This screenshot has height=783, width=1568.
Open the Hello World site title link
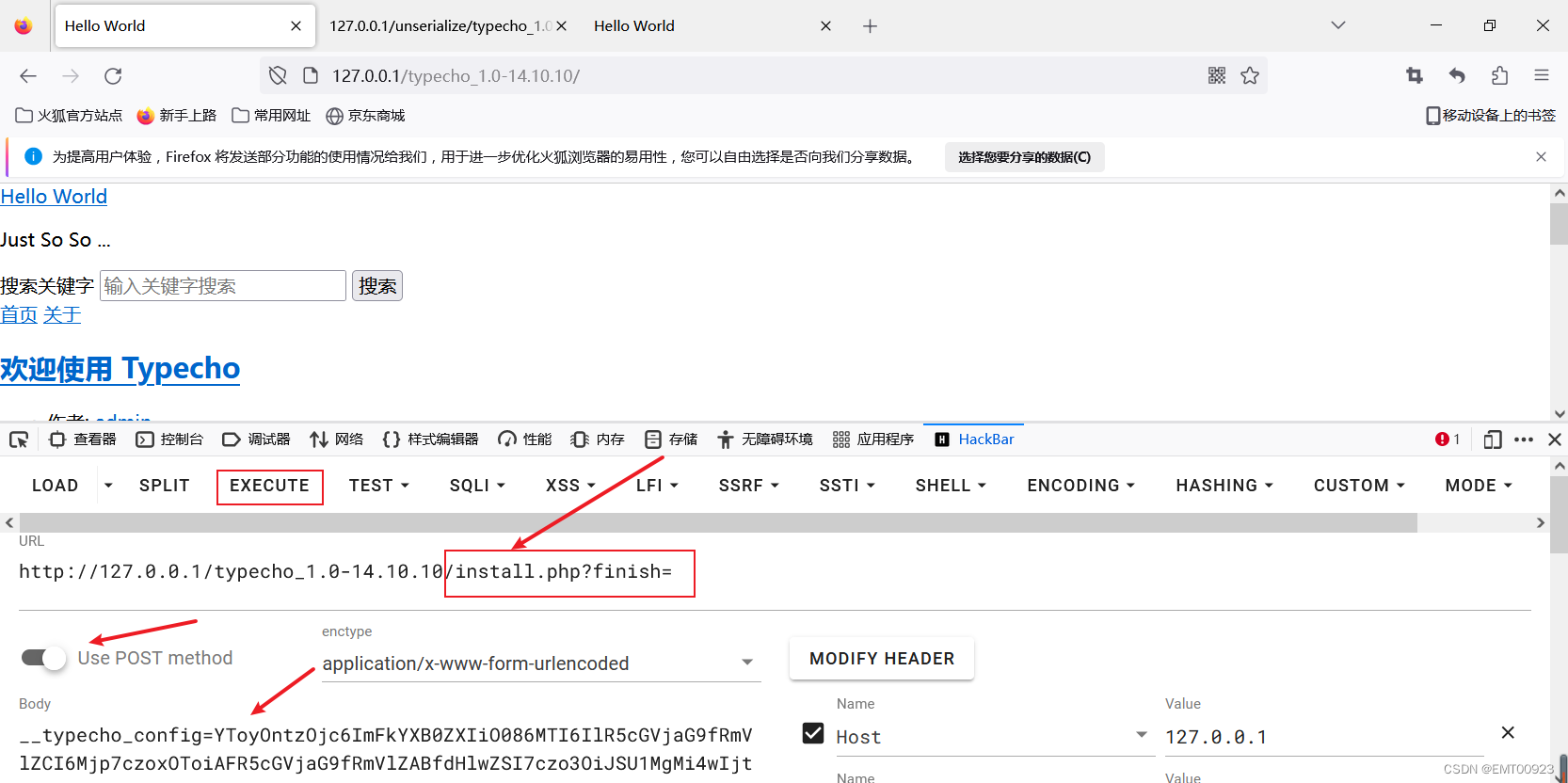pos(54,197)
